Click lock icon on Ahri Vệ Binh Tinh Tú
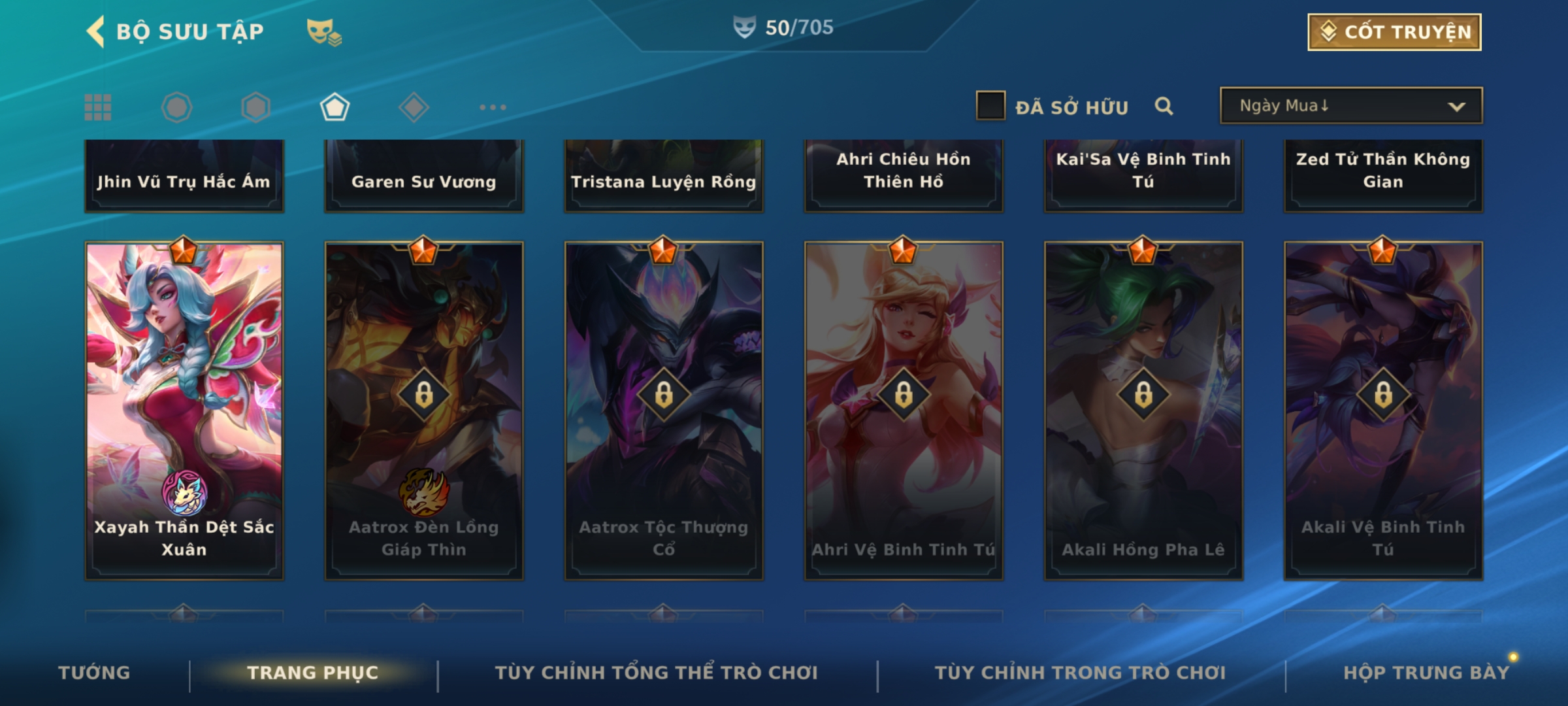 pyautogui.click(x=904, y=395)
